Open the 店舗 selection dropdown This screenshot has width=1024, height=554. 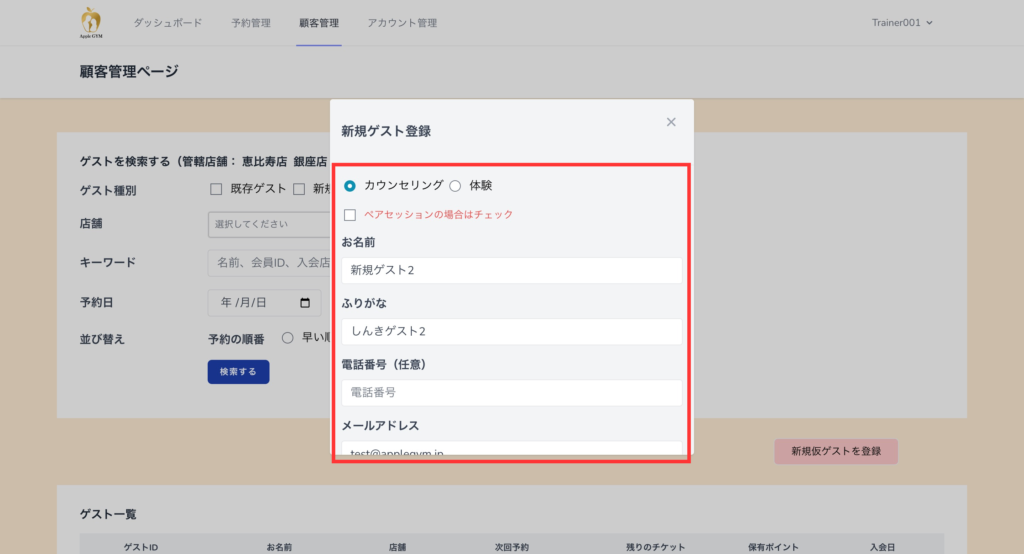click(270, 225)
